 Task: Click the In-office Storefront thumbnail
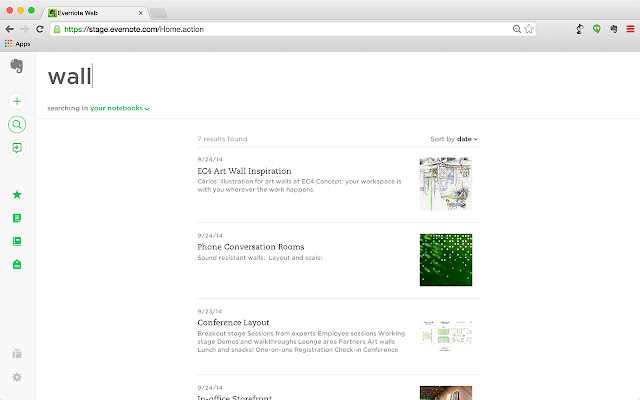click(x=446, y=393)
